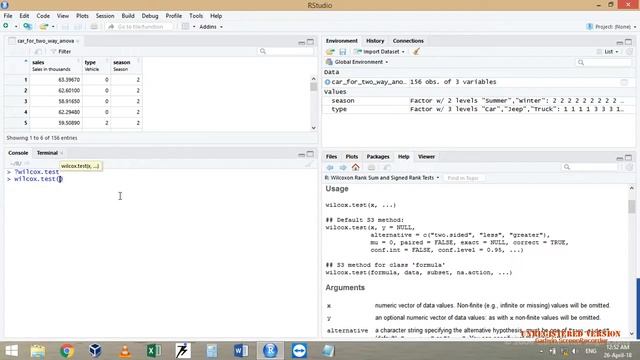Expand the New File dropdown arrow
The image size is (640, 360).
(x=16, y=27)
